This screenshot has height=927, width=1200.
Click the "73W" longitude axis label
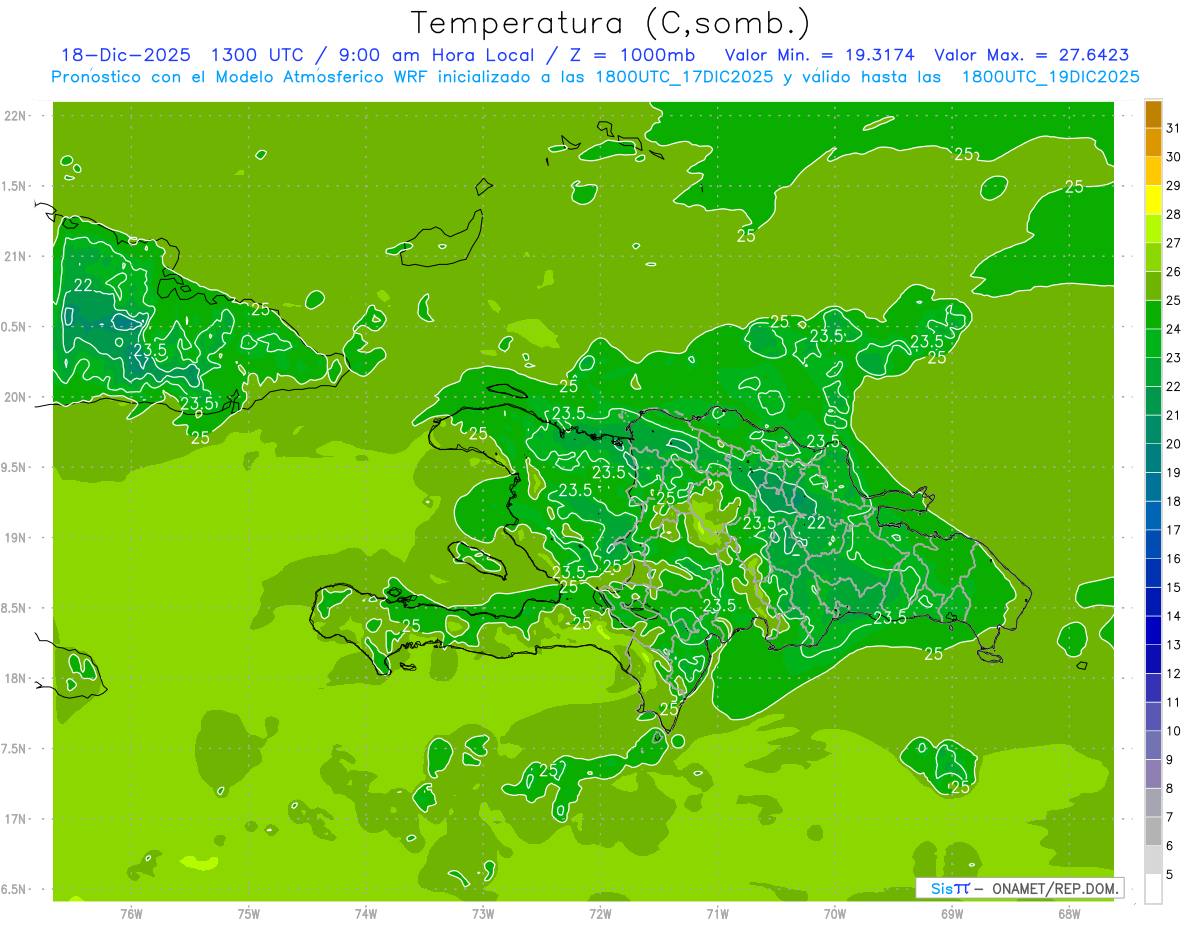(483, 914)
